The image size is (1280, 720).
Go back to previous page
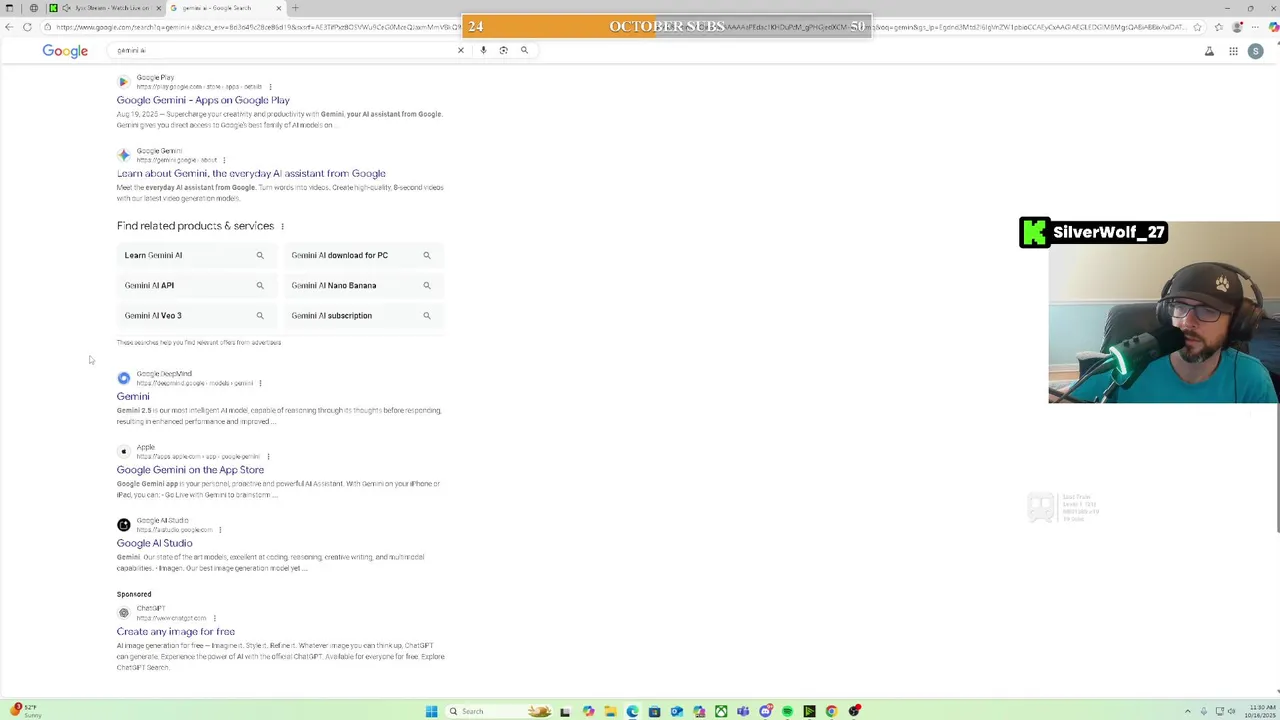(9, 27)
